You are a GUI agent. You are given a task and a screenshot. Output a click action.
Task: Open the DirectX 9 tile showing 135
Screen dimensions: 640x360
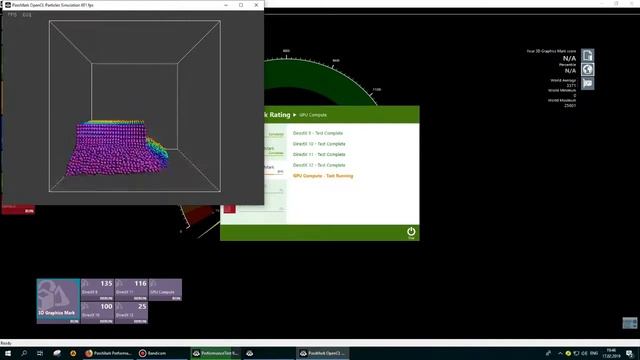point(97,290)
